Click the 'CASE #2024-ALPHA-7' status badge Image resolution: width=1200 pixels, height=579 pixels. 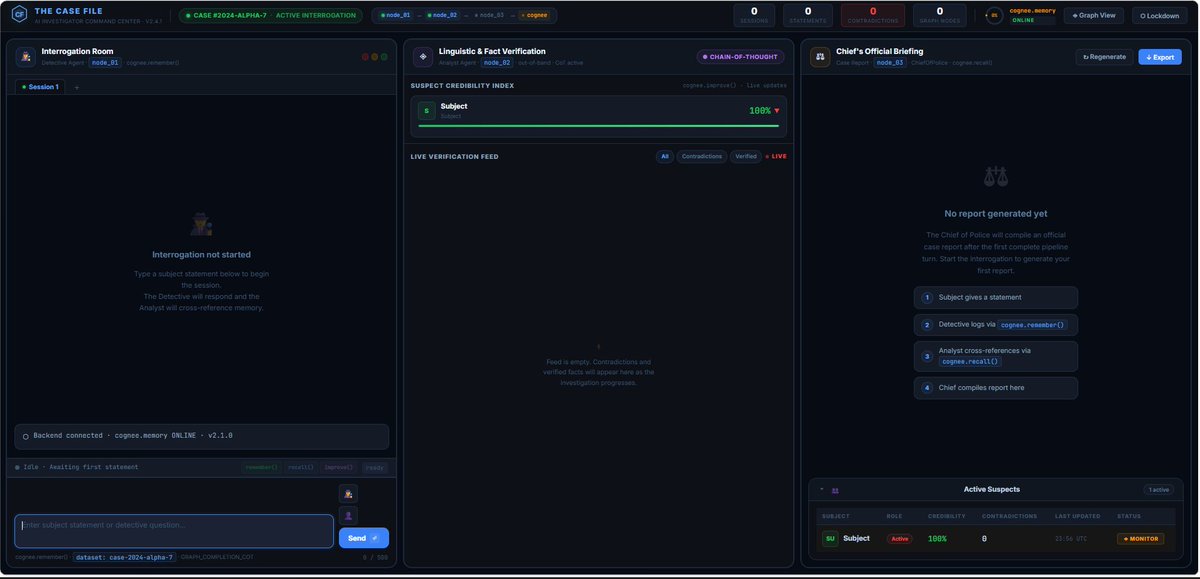[272, 15]
